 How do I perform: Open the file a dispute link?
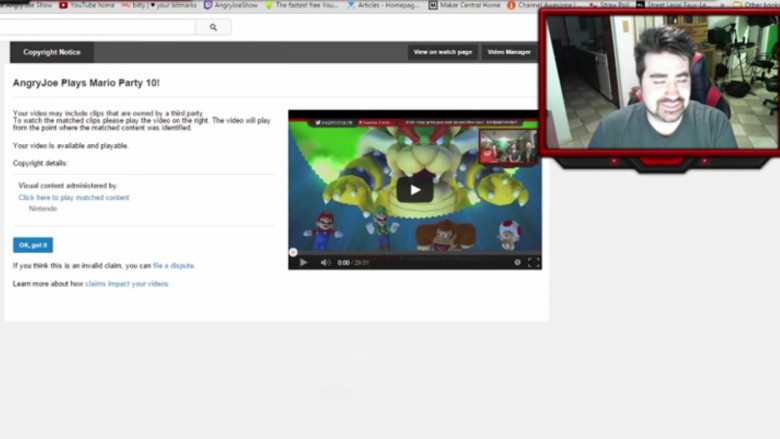coord(173,265)
